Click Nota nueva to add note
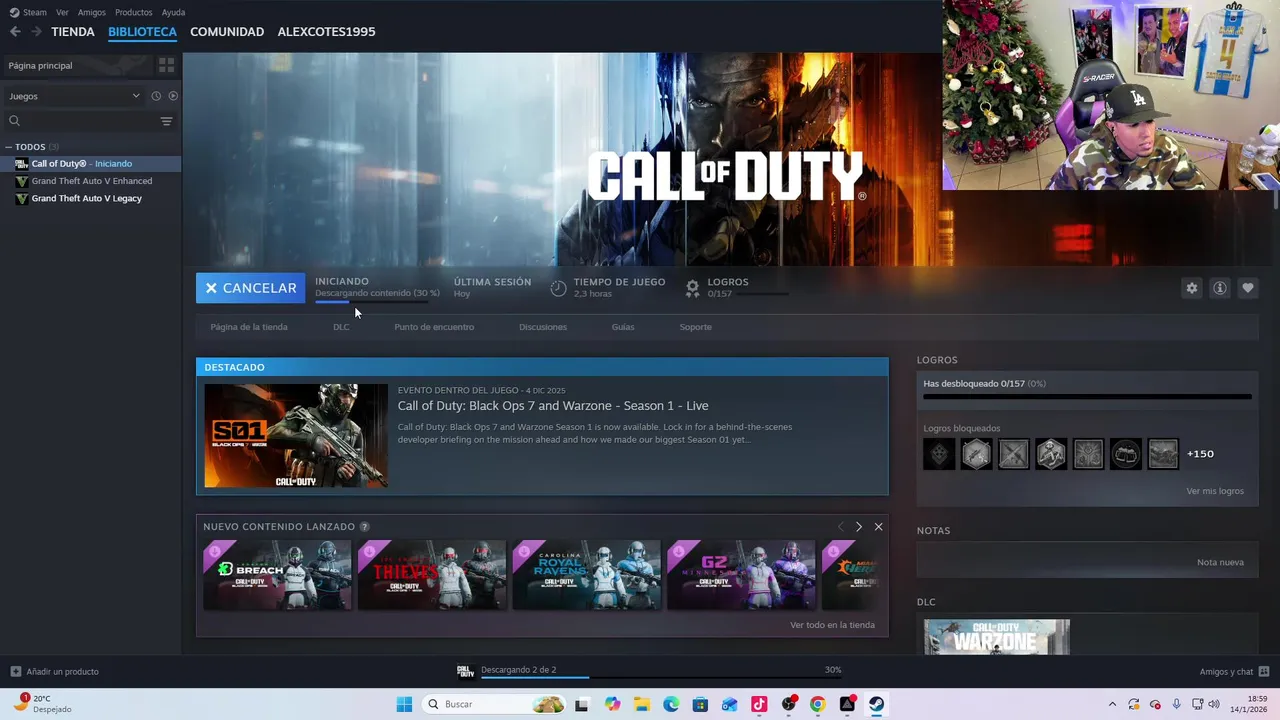 click(1220, 562)
